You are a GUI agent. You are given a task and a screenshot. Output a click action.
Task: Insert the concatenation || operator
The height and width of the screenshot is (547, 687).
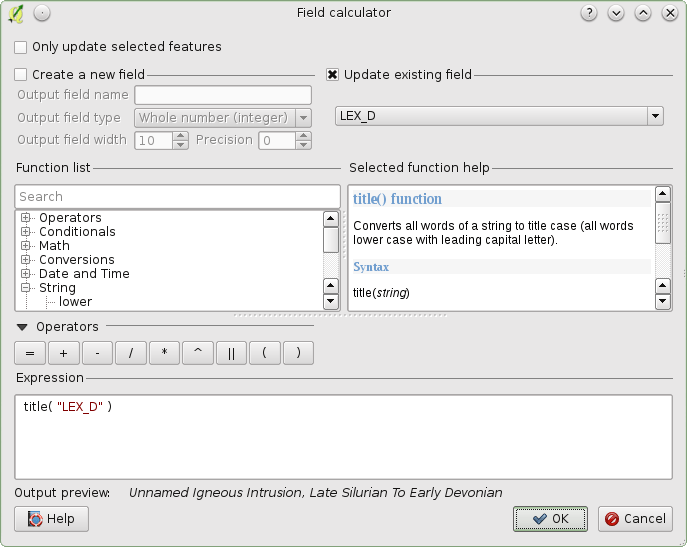click(x=231, y=353)
